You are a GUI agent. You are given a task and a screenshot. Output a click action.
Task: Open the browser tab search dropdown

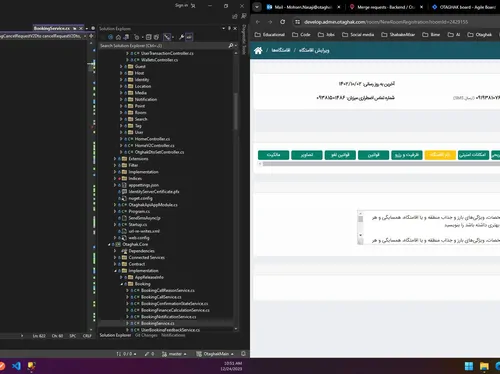(257, 7)
